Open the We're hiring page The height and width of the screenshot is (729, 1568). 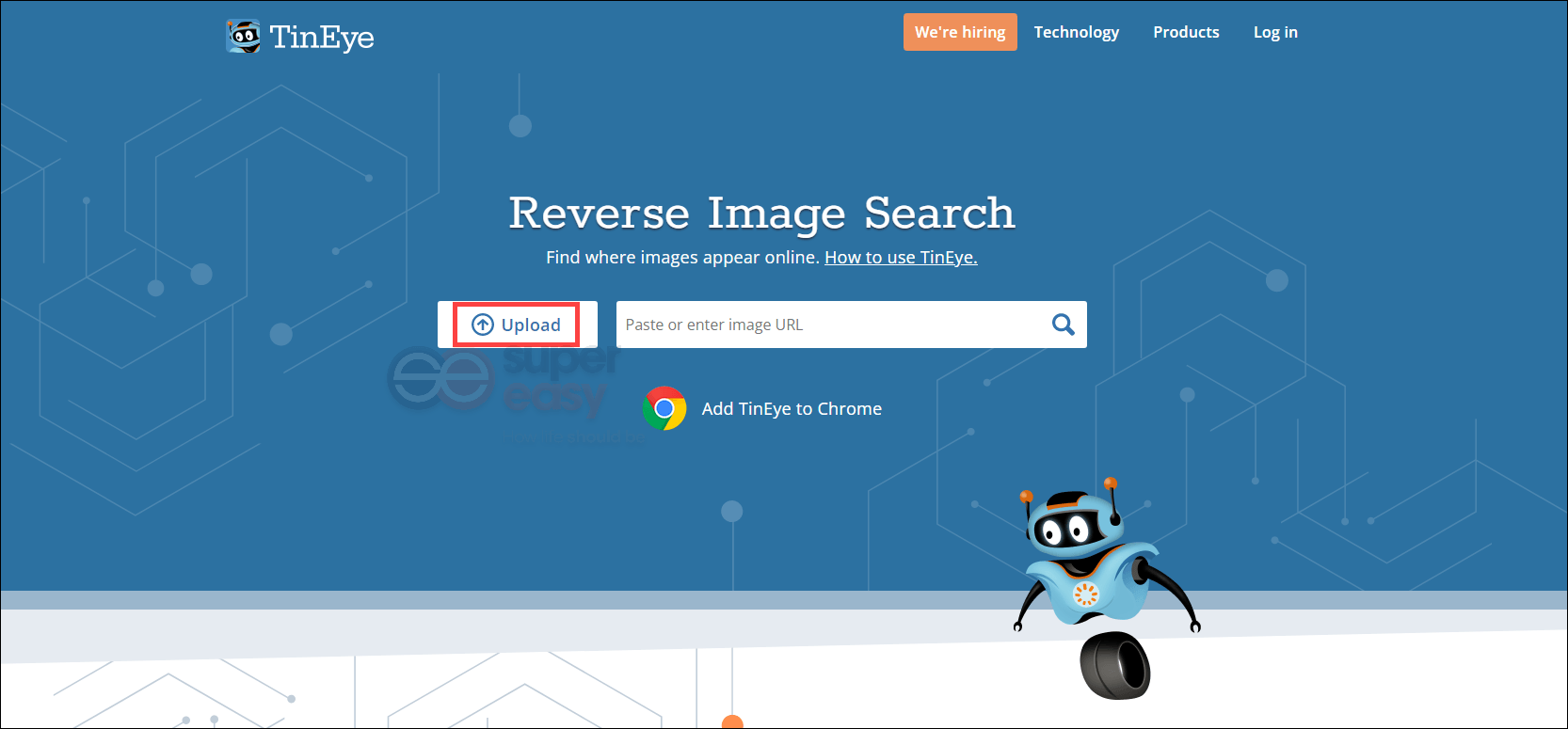click(960, 32)
